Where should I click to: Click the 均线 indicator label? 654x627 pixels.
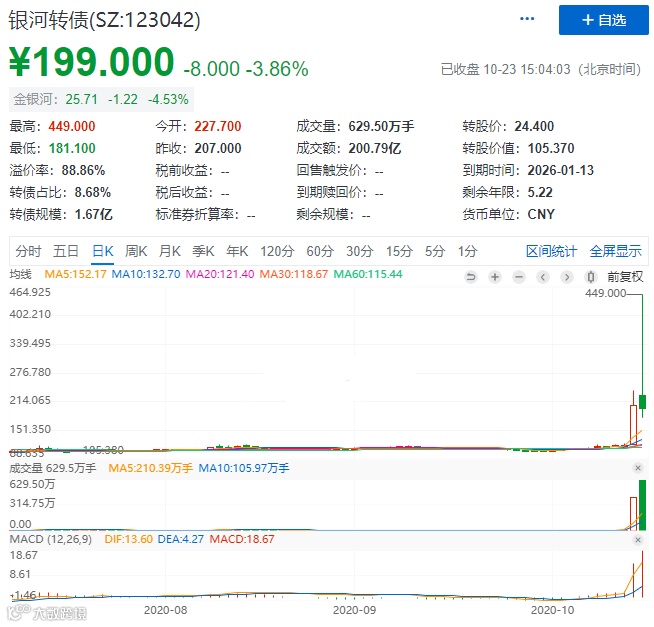pos(20,274)
